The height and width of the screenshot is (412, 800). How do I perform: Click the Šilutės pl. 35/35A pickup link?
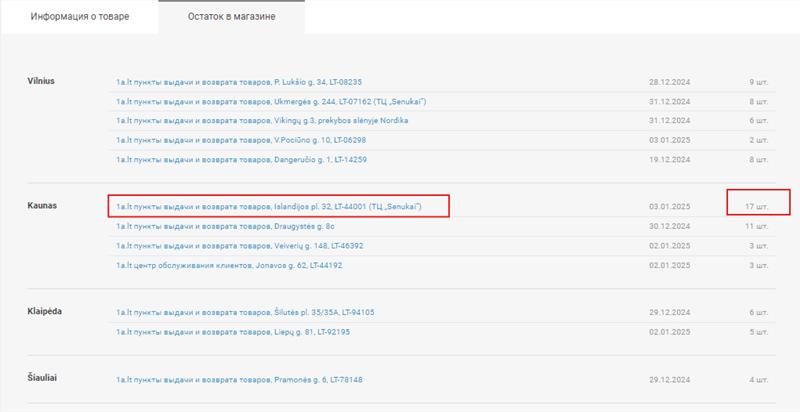(x=245, y=312)
